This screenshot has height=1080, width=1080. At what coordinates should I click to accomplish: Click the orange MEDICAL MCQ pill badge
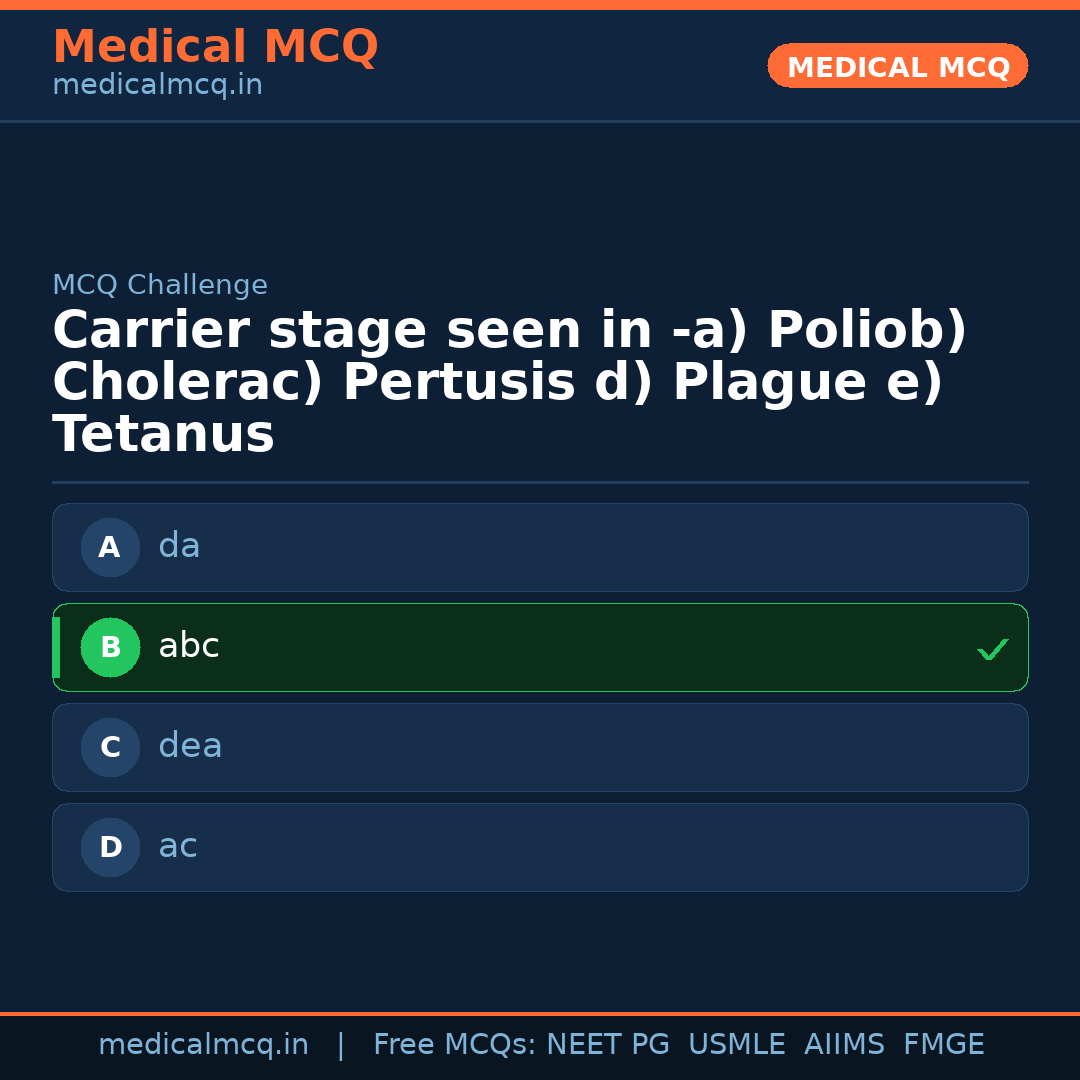click(x=897, y=66)
